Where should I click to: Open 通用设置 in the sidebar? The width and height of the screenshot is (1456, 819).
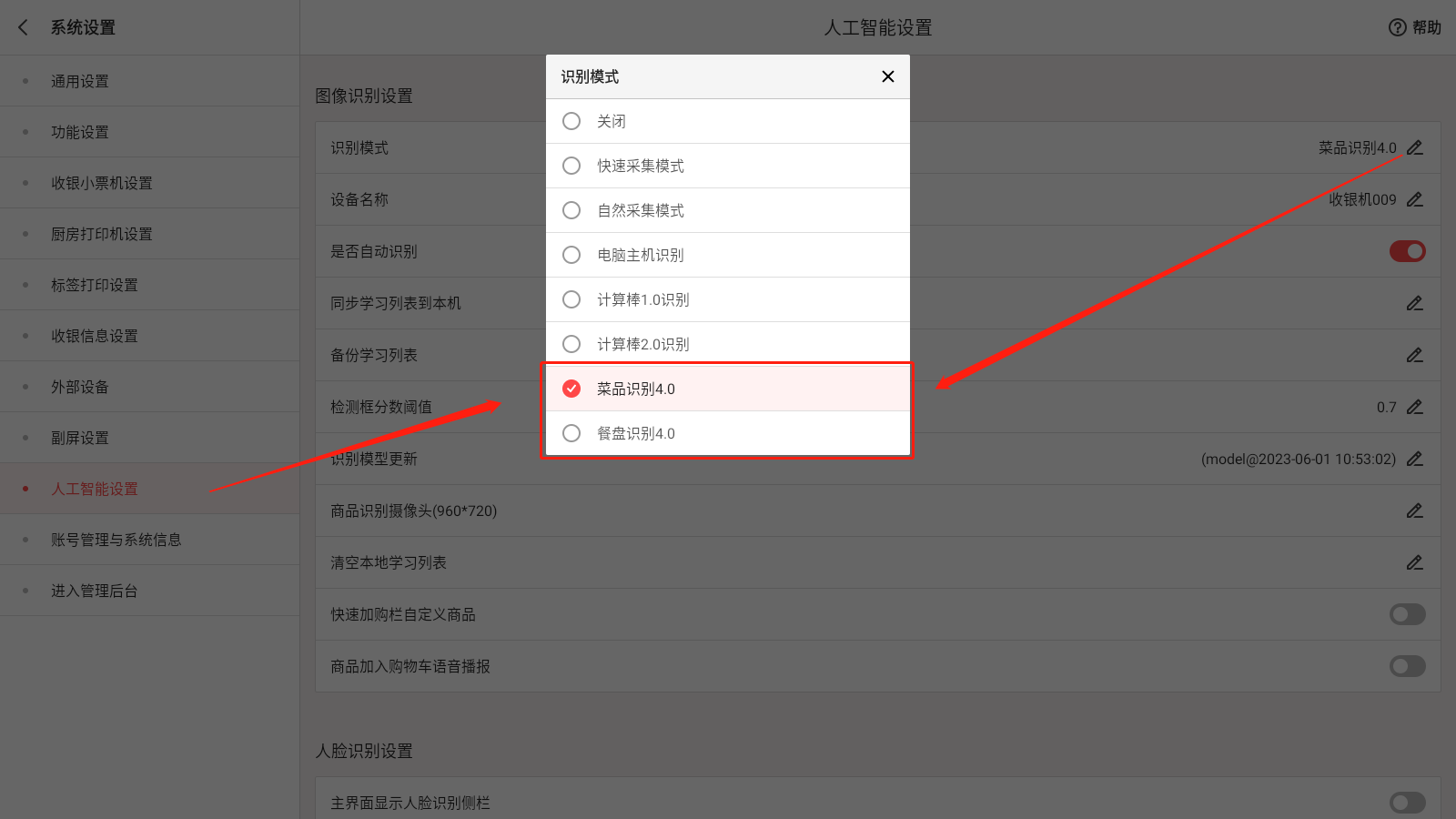[x=149, y=81]
